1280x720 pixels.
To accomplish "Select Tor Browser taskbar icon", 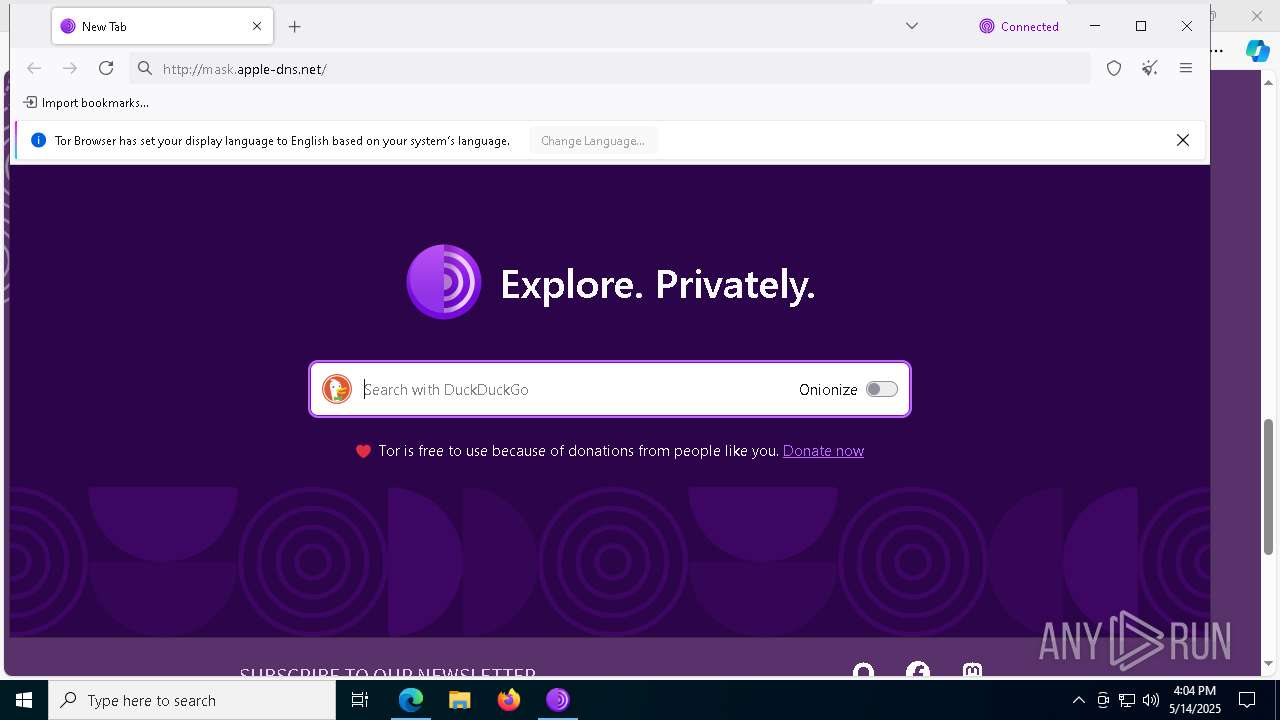I will [x=558, y=700].
